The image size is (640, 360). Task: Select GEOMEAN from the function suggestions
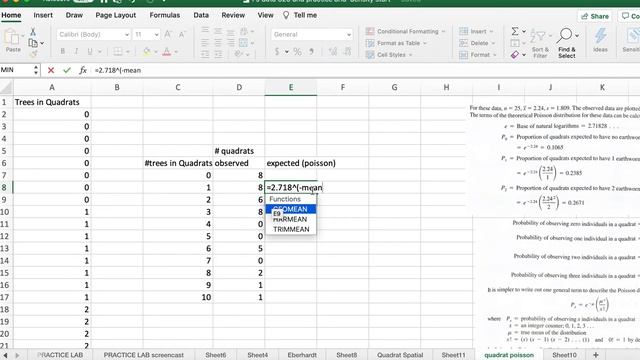[x=291, y=209]
